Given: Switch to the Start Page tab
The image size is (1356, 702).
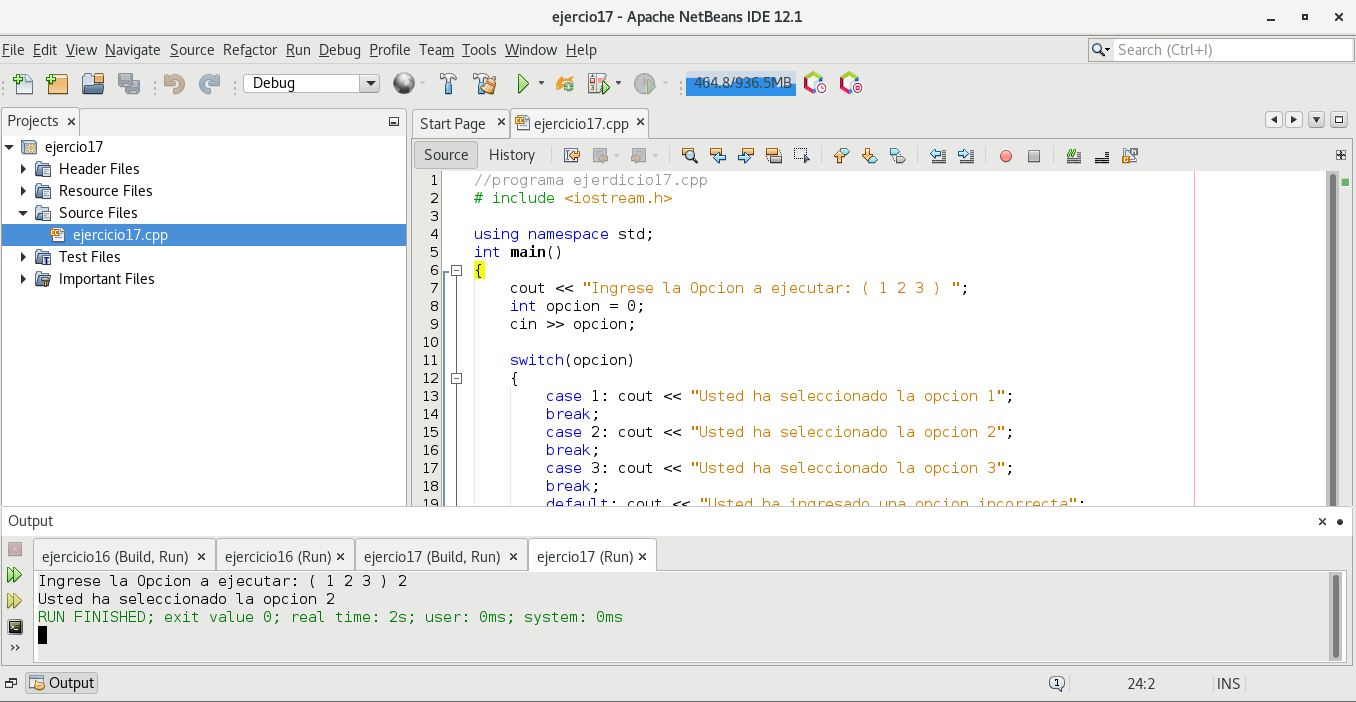Looking at the screenshot, I should coord(452,124).
